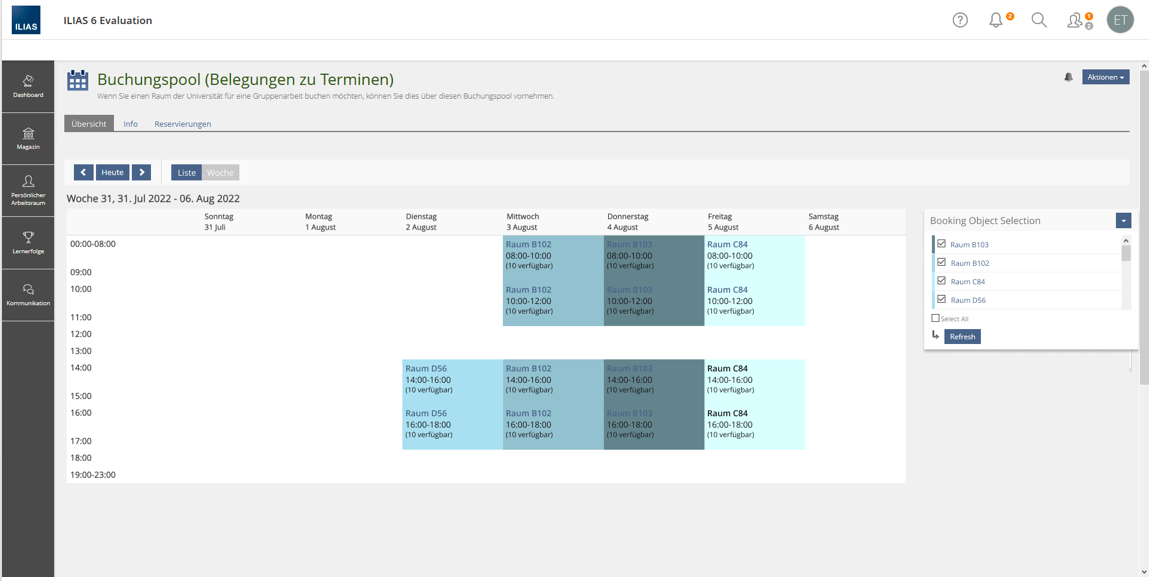The height and width of the screenshot is (581, 1149).
Task: Tick the Select All checkbox
Action: pyautogui.click(x=936, y=318)
